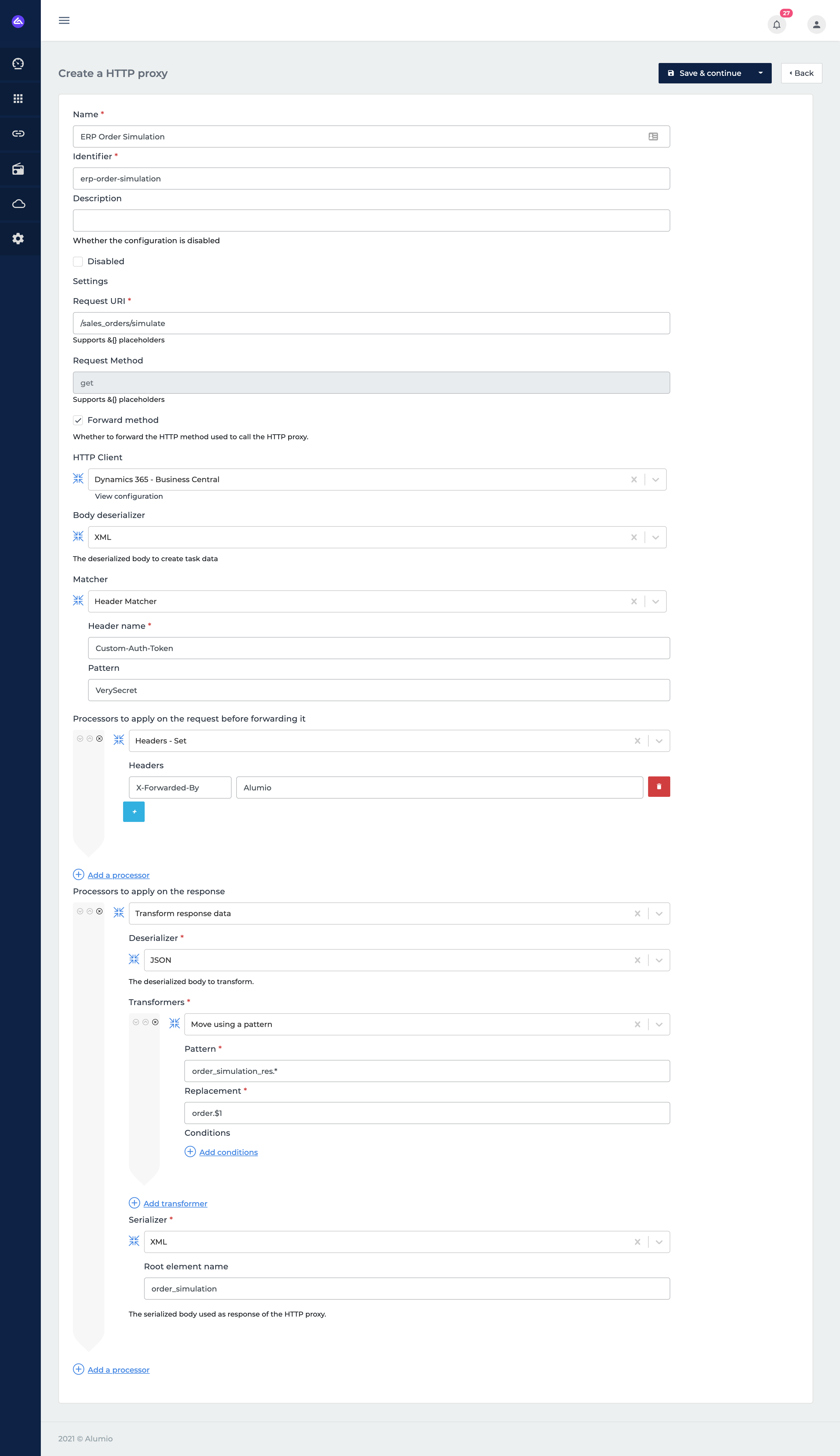
Task: Click the Description input field
Action: 371,220
